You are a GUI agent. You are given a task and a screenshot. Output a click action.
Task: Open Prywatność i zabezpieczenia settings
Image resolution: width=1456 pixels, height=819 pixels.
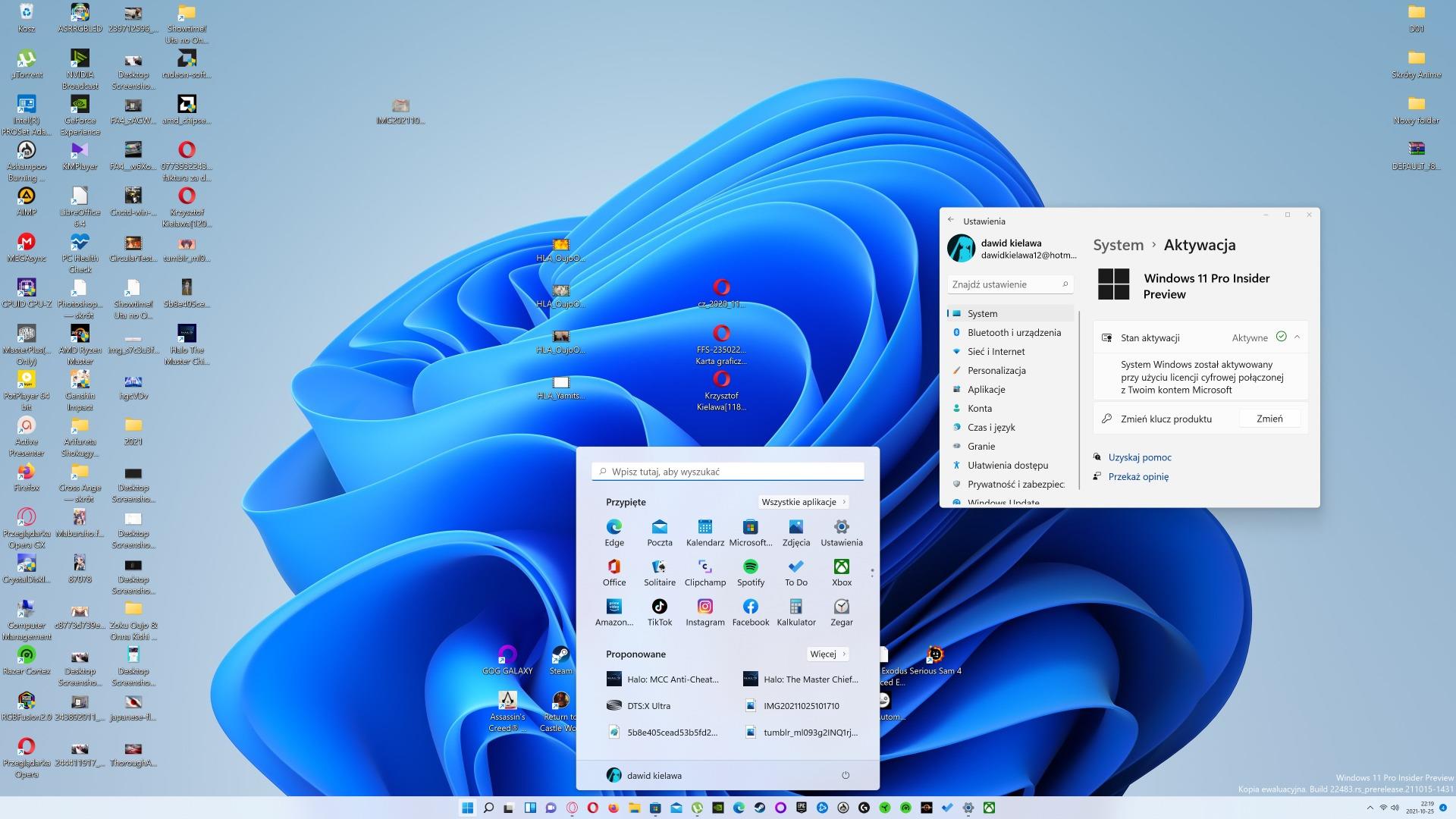[x=1010, y=484]
